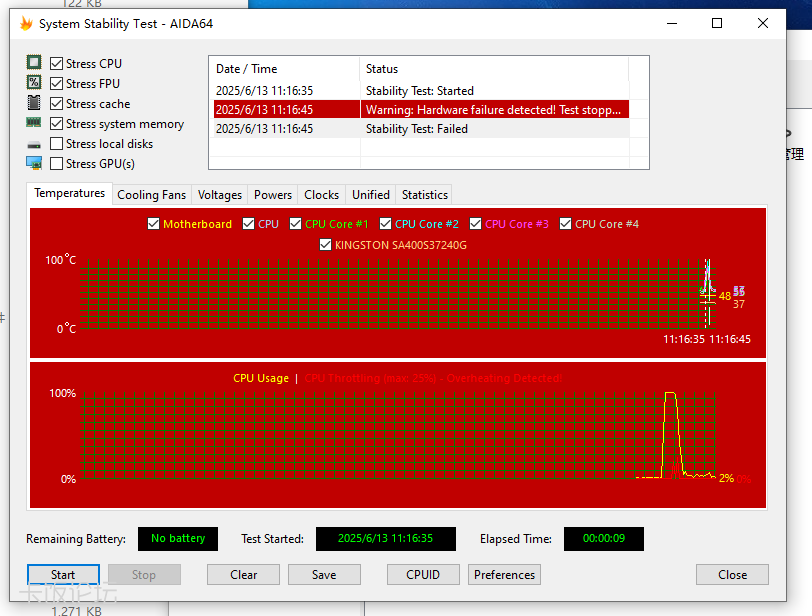Toggle KINGSTON SA400S37240G temperature checkbox
The image size is (812, 616).
(325, 245)
